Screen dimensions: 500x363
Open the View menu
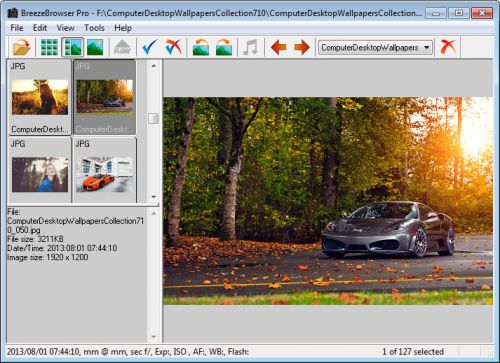point(65,28)
